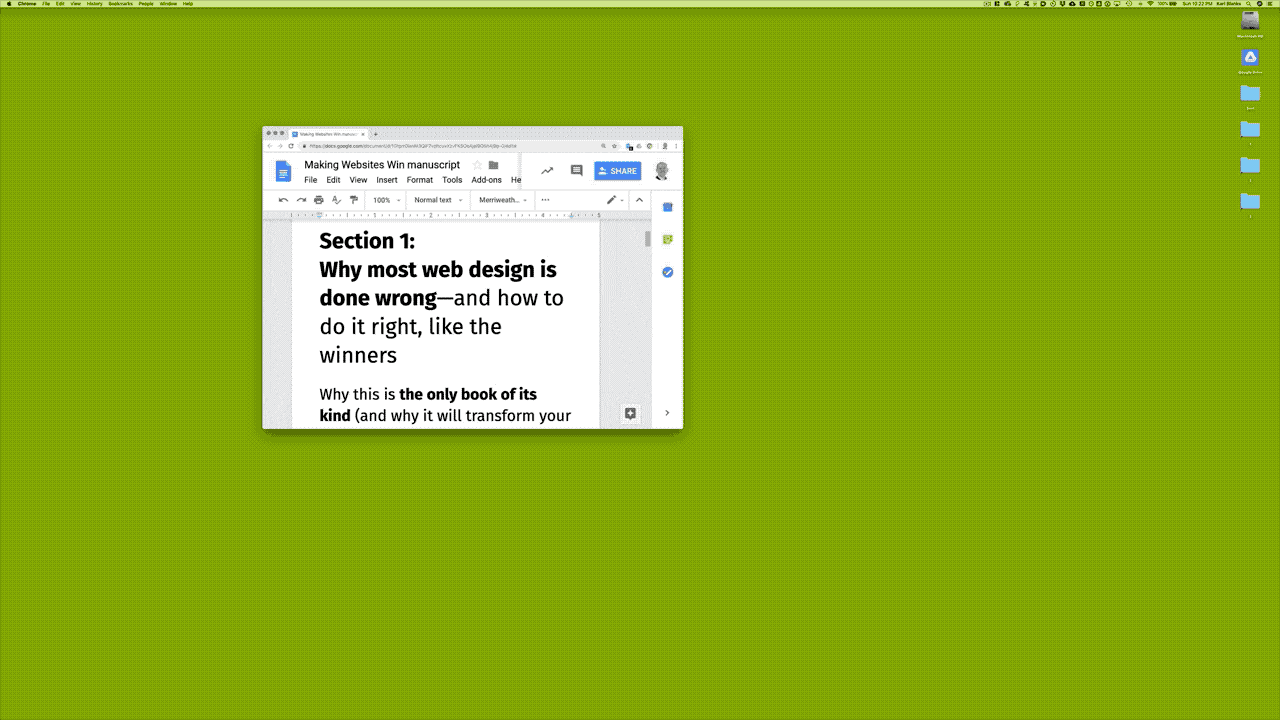1280x720 pixels.
Task: Open the Insert menu in Docs
Action: pos(387,180)
